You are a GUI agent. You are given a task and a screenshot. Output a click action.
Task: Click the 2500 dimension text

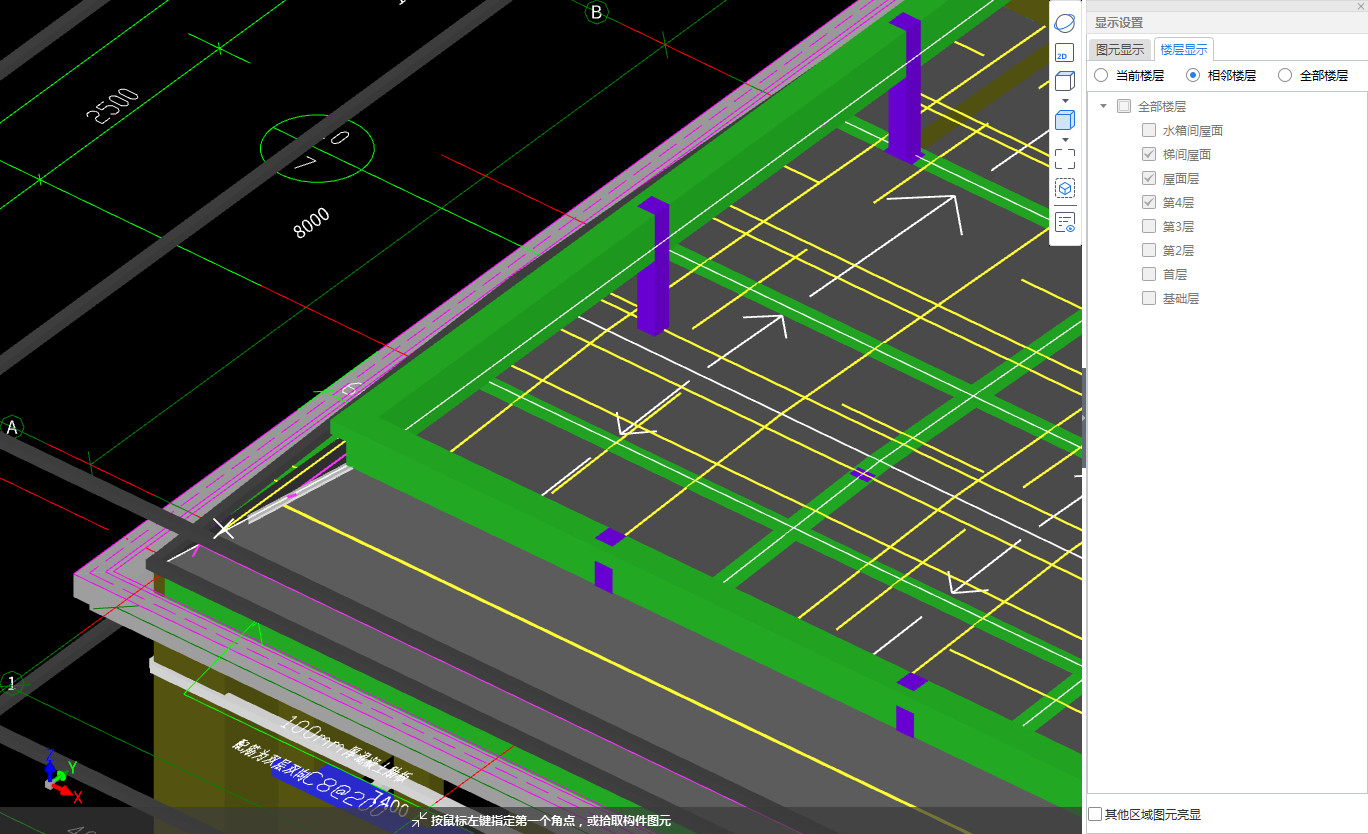[x=112, y=106]
